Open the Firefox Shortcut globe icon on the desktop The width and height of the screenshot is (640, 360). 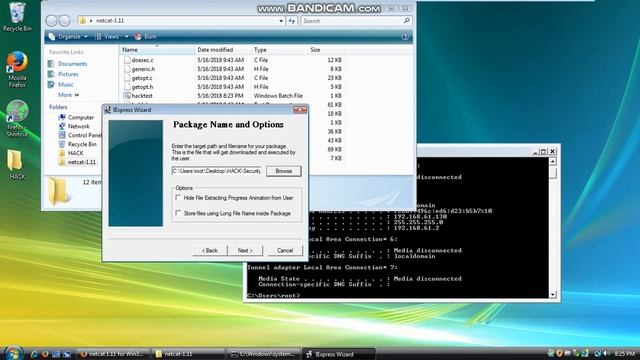17,118
